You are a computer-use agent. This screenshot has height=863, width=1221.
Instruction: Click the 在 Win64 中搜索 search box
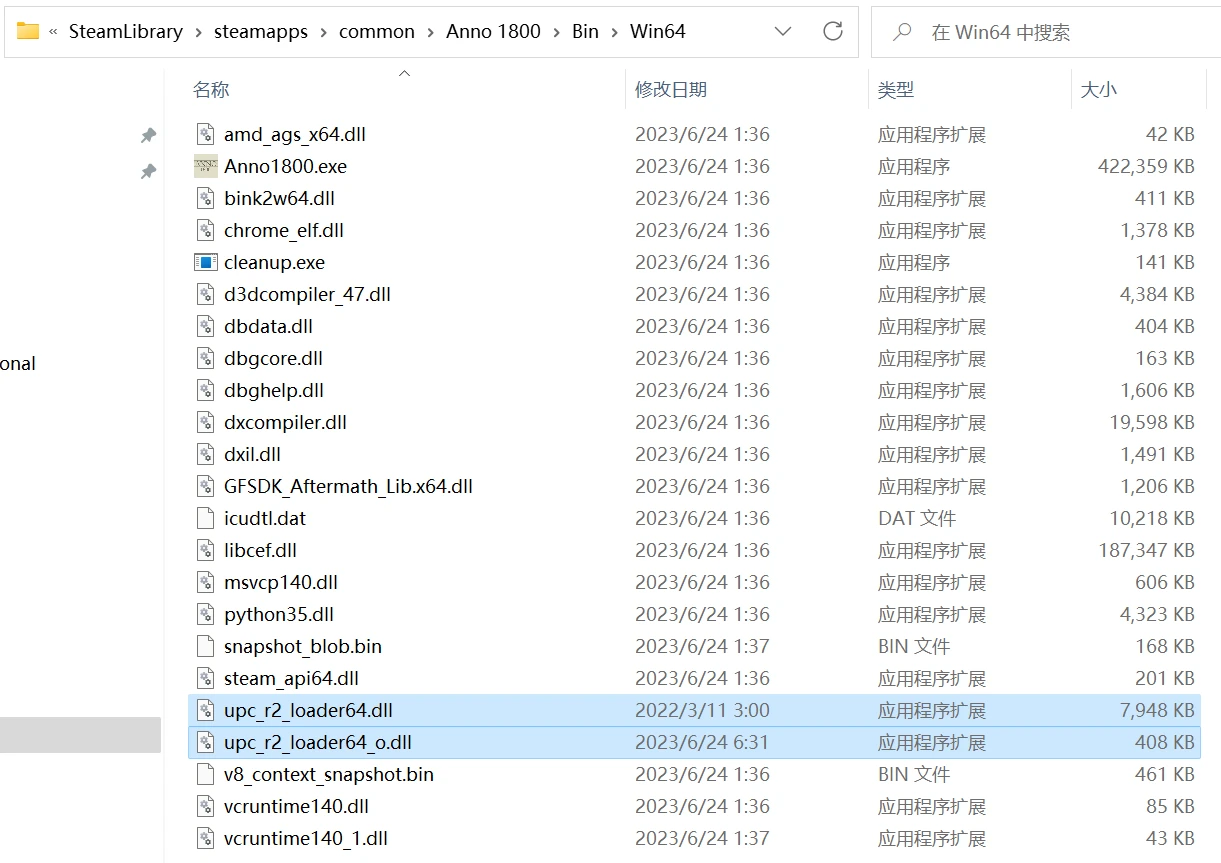pyautogui.click(x=1047, y=32)
